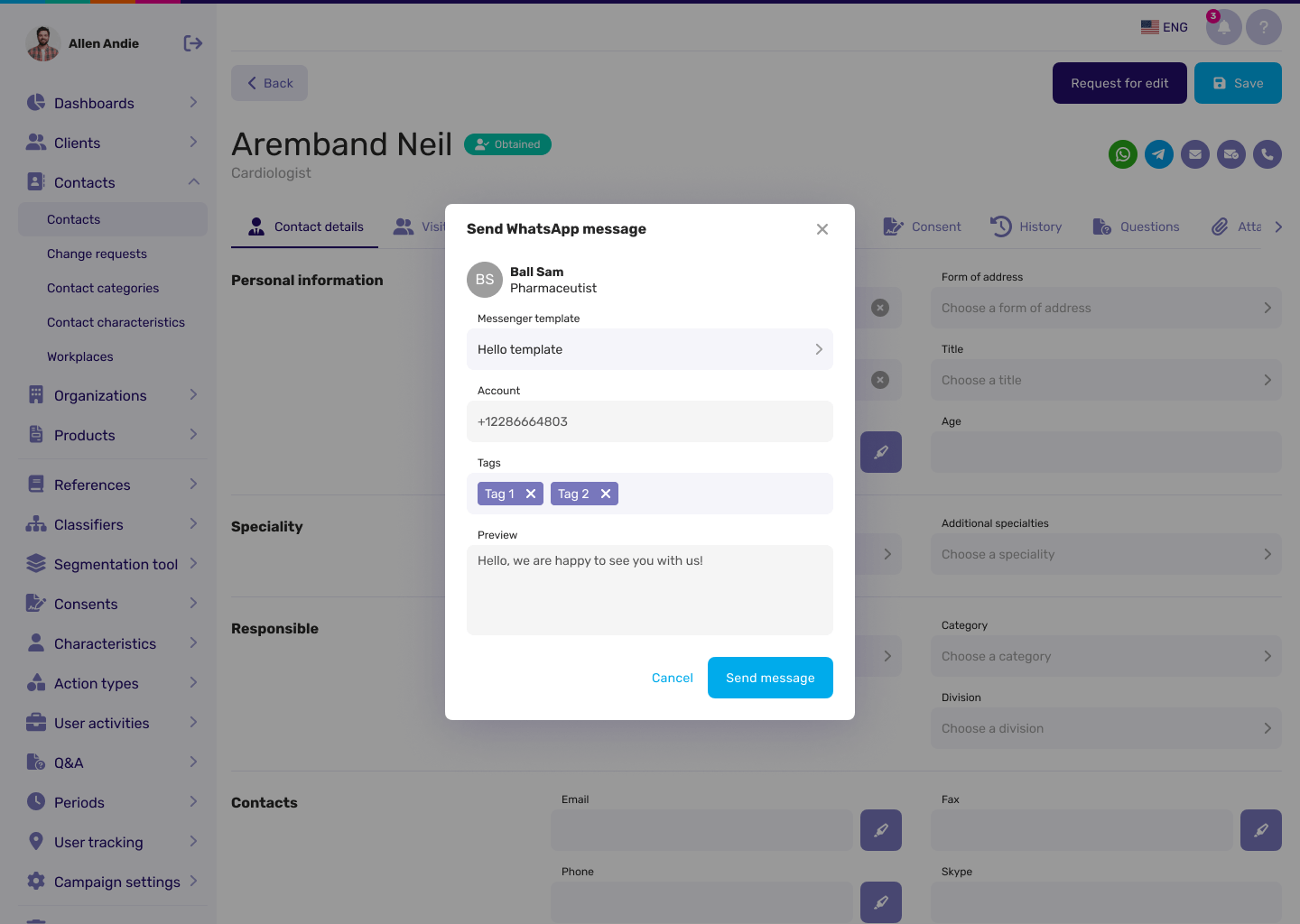Screen dimensions: 1300x924
Task: Open Q&A in sidebar
Action: point(113,762)
